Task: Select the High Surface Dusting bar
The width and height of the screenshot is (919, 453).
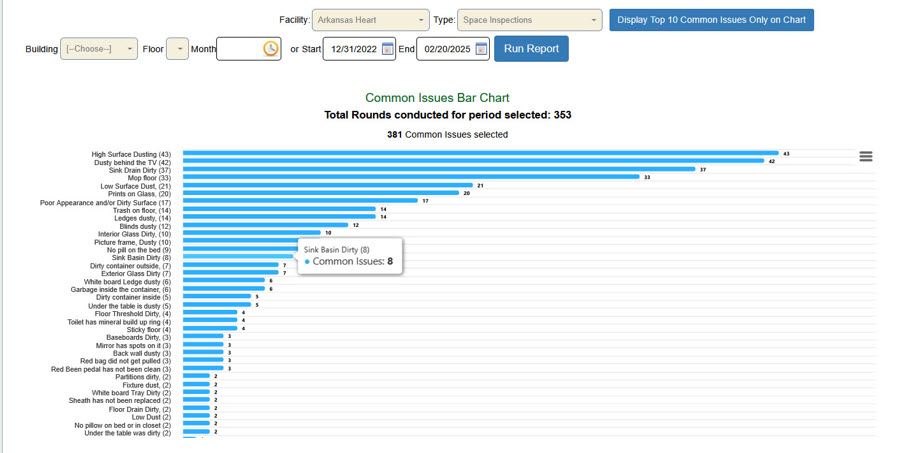Action: [480, 153]
